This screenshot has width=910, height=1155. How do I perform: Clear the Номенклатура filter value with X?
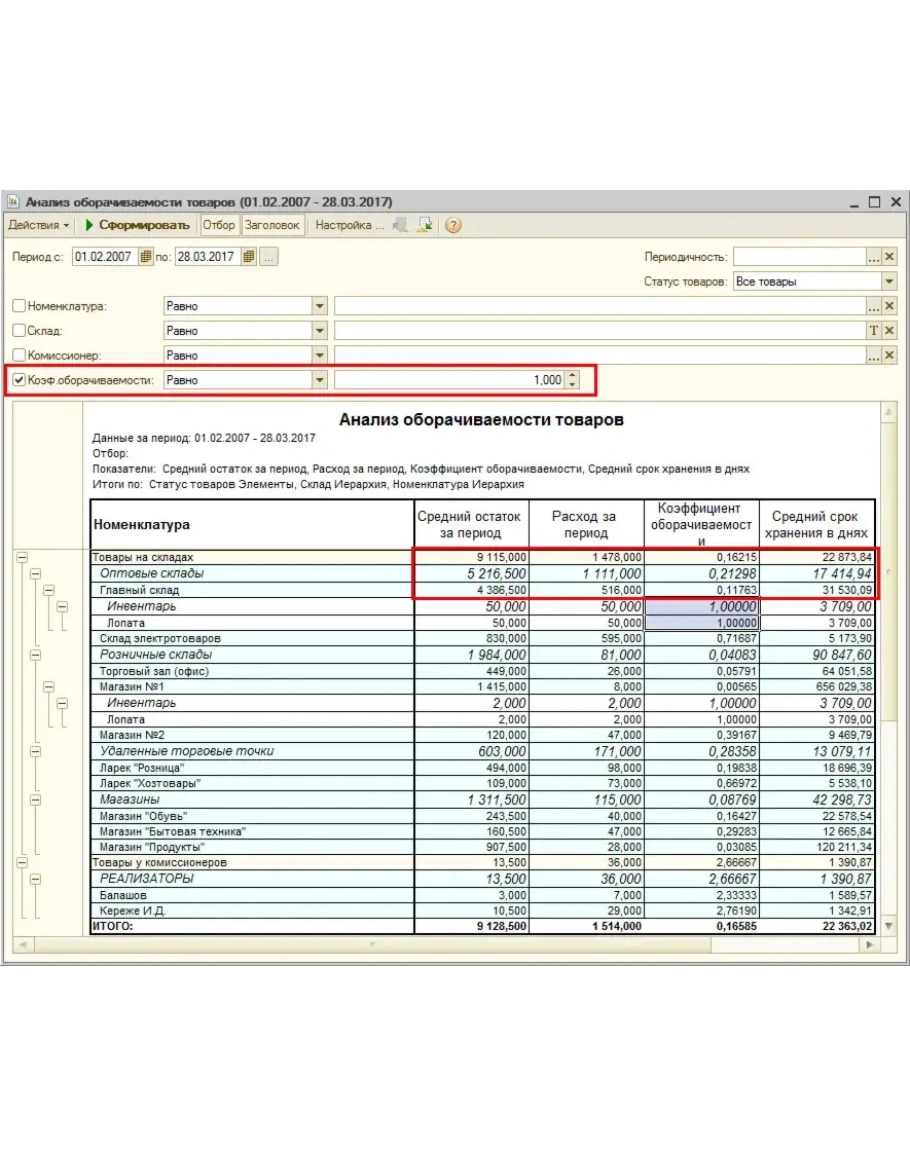point(889,306)
